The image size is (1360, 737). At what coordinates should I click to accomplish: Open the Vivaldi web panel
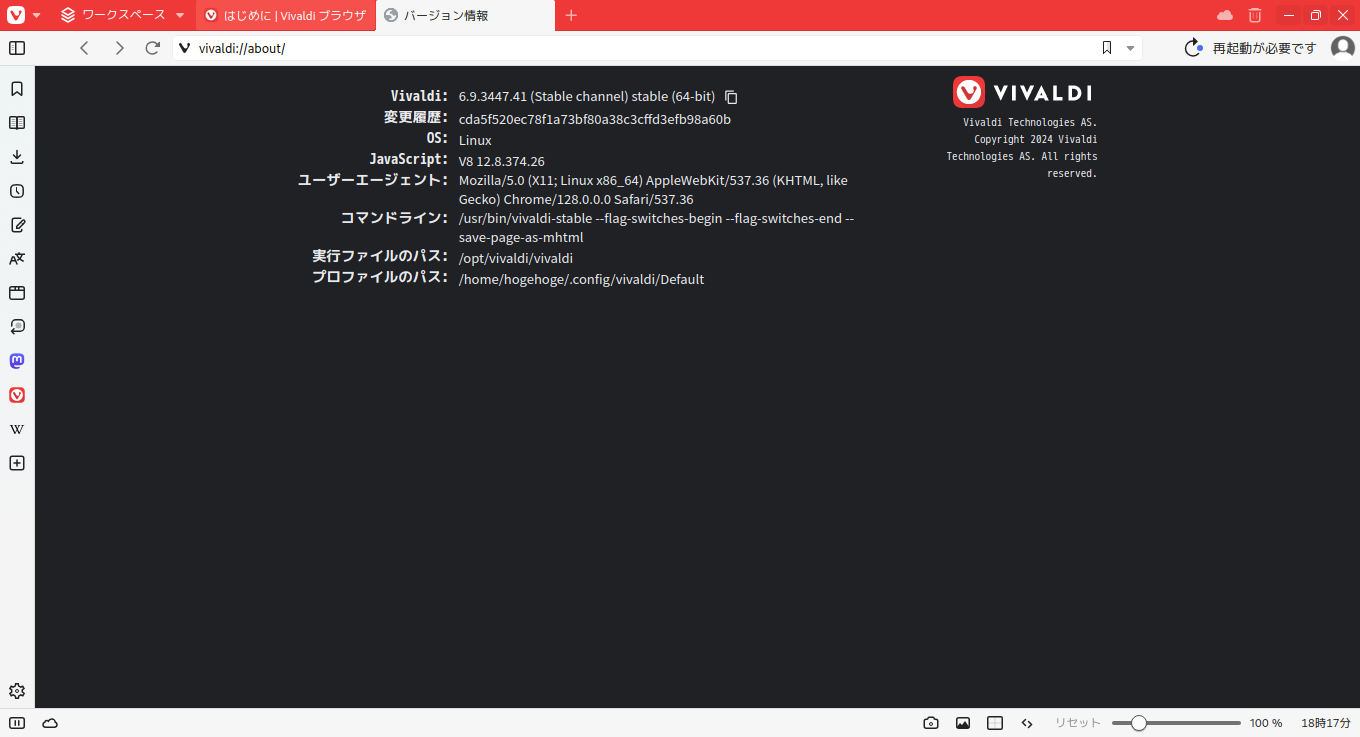(x=17, y=395)
